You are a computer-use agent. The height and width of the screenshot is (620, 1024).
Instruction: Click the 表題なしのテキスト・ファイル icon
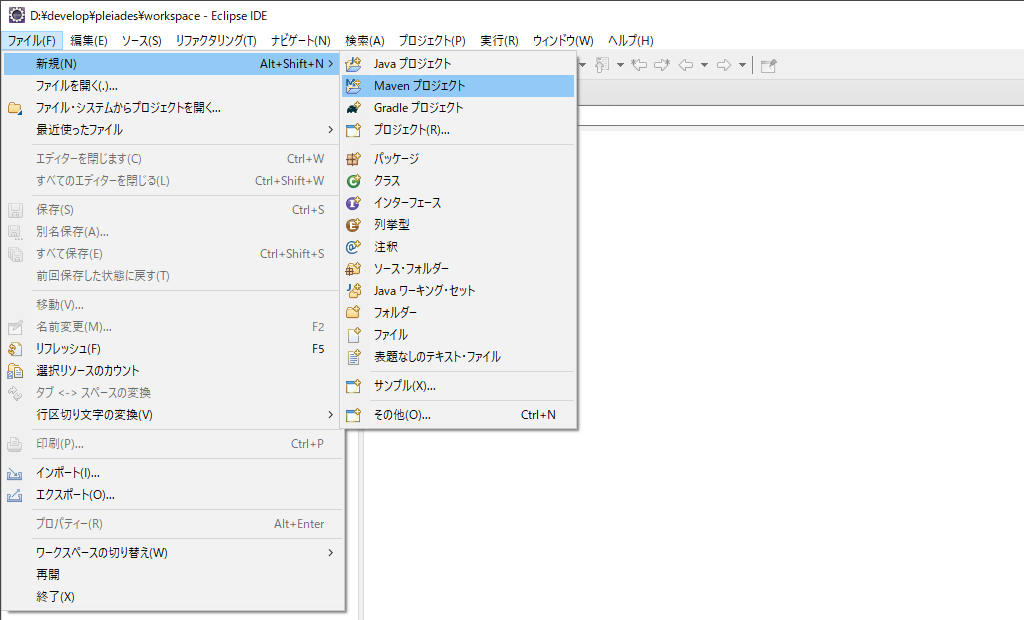pyautogui.click(x=353, y=357)
